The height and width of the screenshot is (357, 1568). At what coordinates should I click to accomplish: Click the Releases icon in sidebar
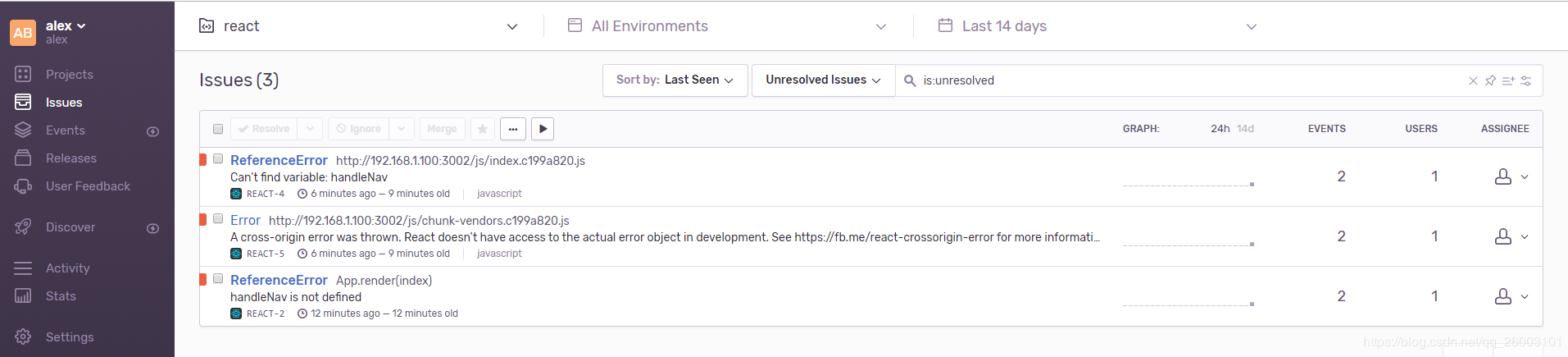pyautogui.click(x=23, y=158)
